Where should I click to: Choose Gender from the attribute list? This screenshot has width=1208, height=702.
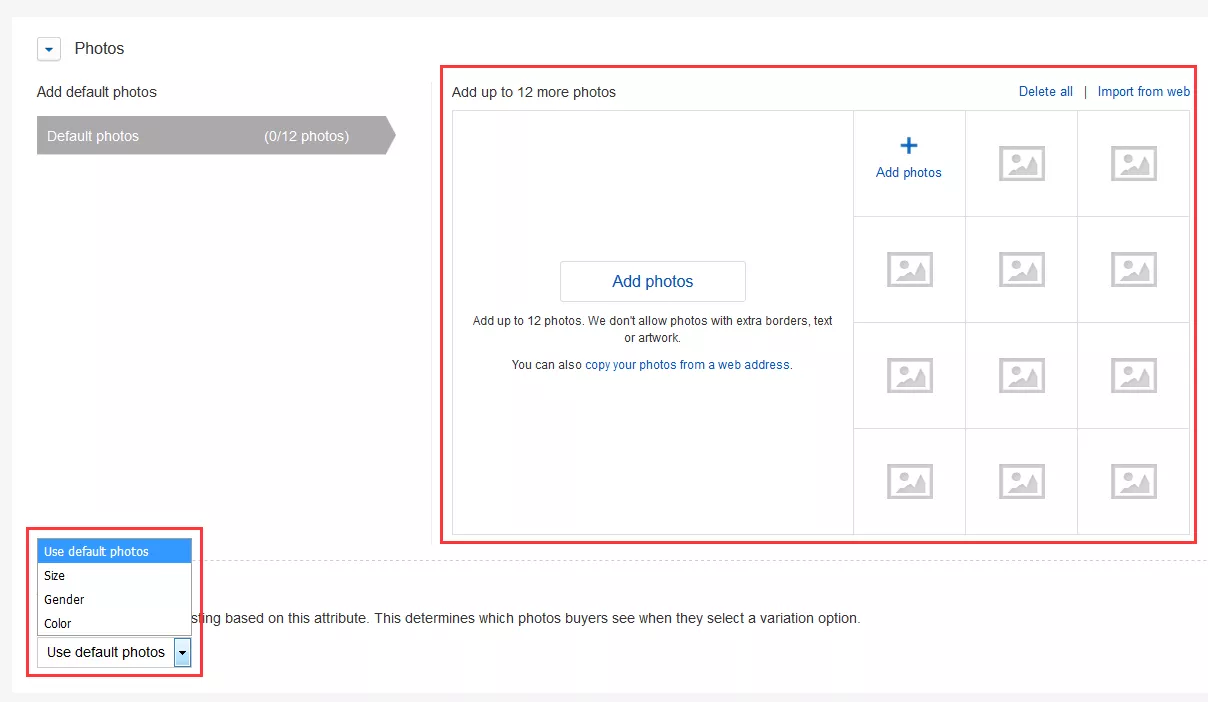coord(64,600)
